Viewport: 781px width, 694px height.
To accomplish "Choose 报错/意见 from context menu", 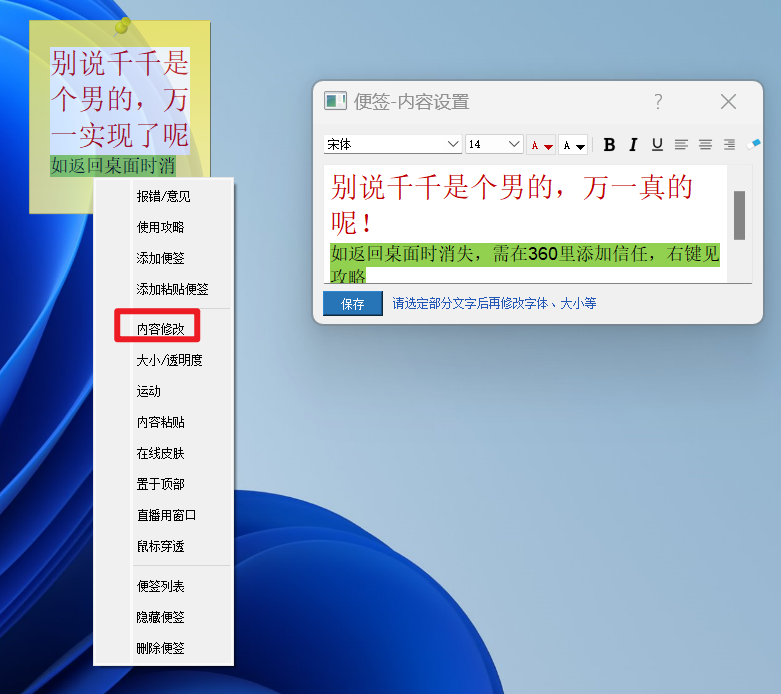I will (x=163, y=196).
